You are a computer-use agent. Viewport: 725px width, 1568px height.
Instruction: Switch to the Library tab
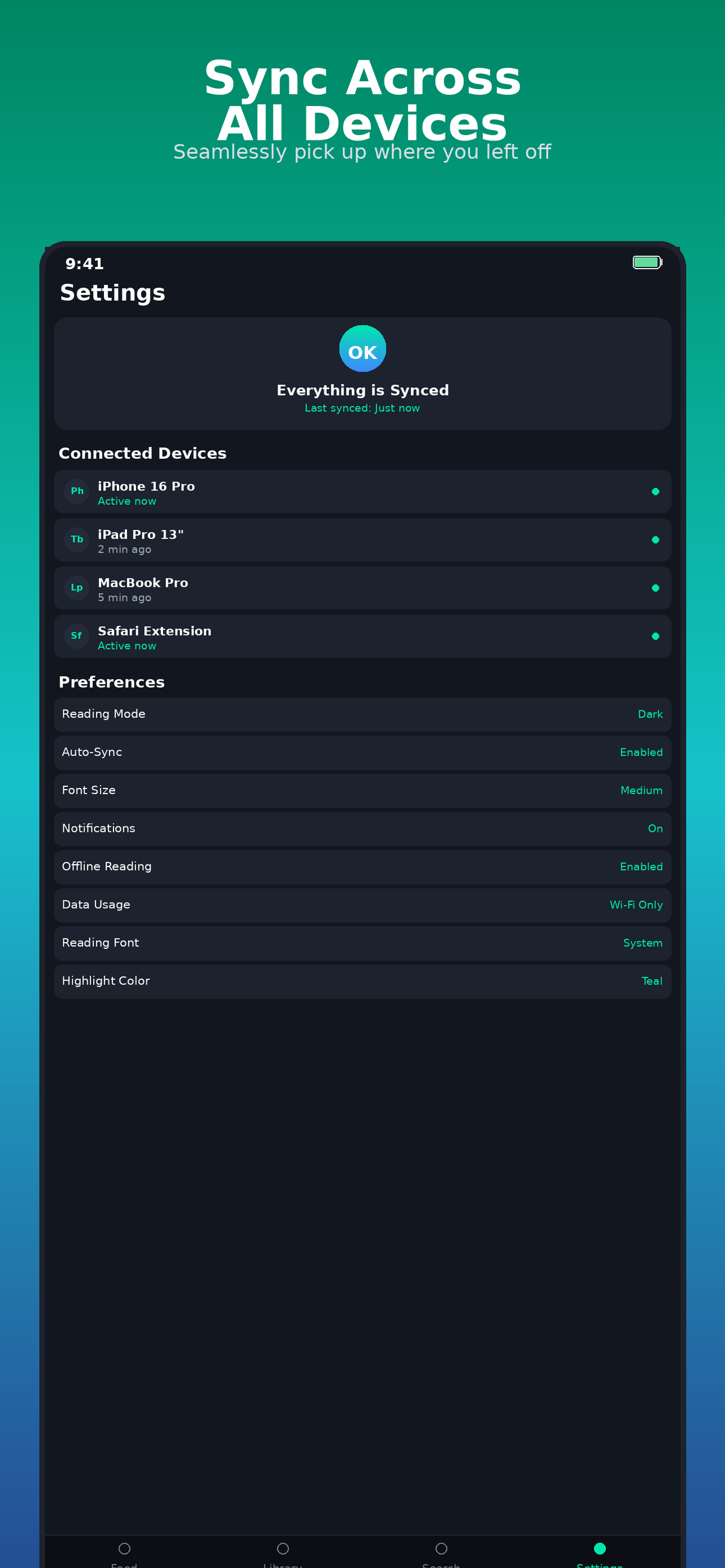click(282, 1554)
